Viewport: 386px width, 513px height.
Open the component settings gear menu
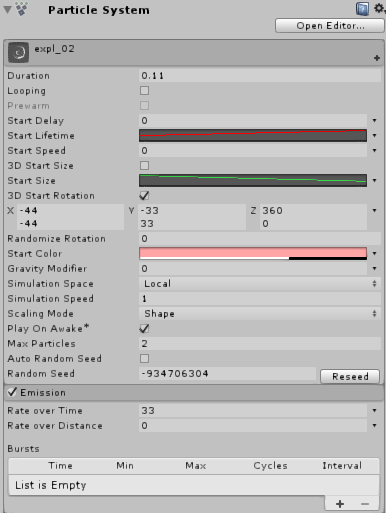(379, 8)
